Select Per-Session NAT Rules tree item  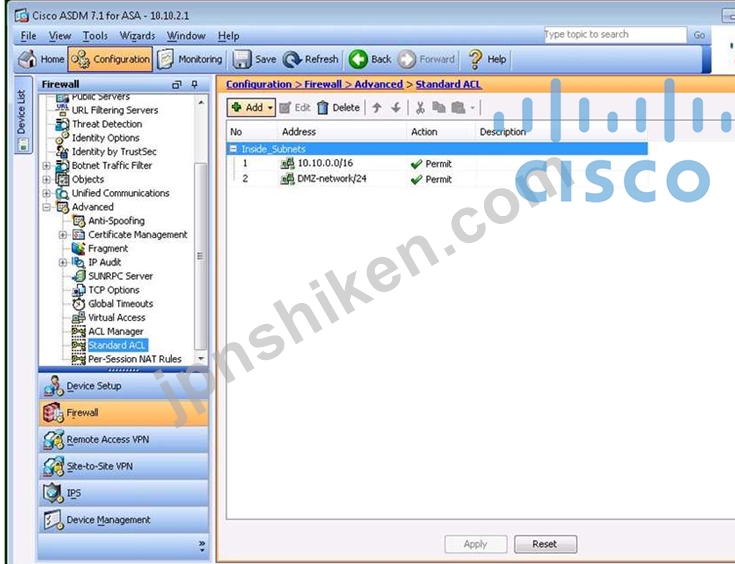pyautogui.click(x=135, y=359)
